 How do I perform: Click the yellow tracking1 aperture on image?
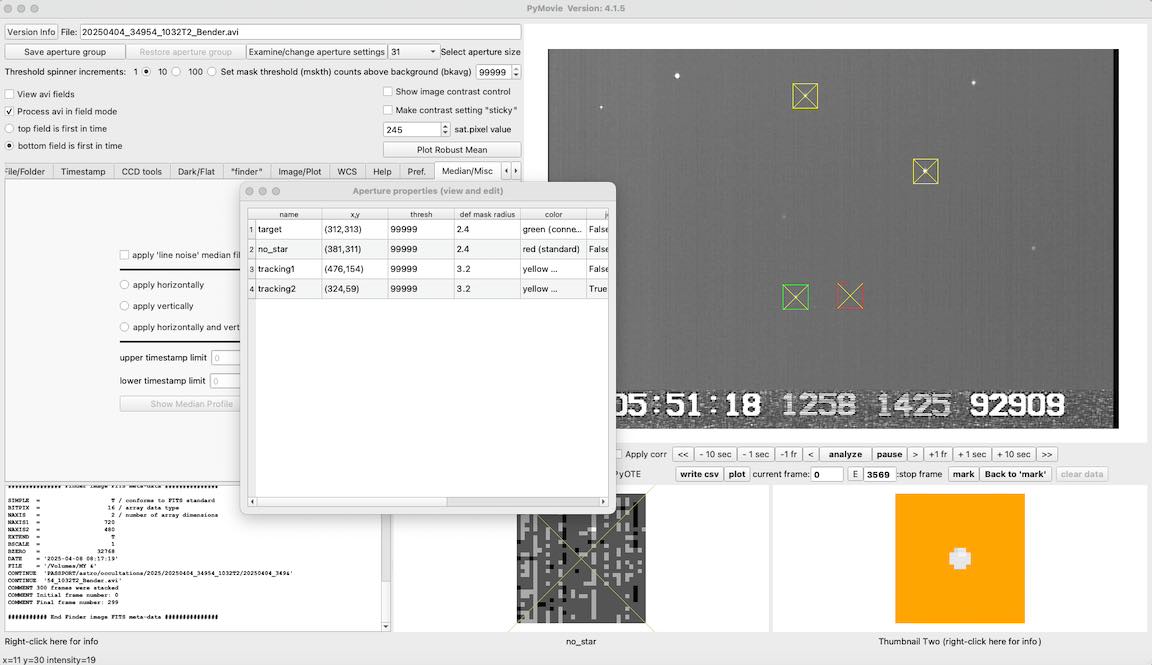(x=925, y=171)
